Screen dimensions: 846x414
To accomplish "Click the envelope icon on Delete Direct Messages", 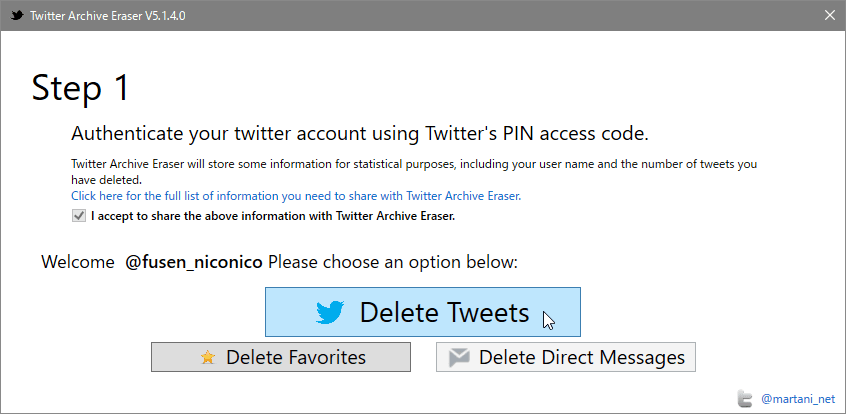I will click(x=459, y=357).
